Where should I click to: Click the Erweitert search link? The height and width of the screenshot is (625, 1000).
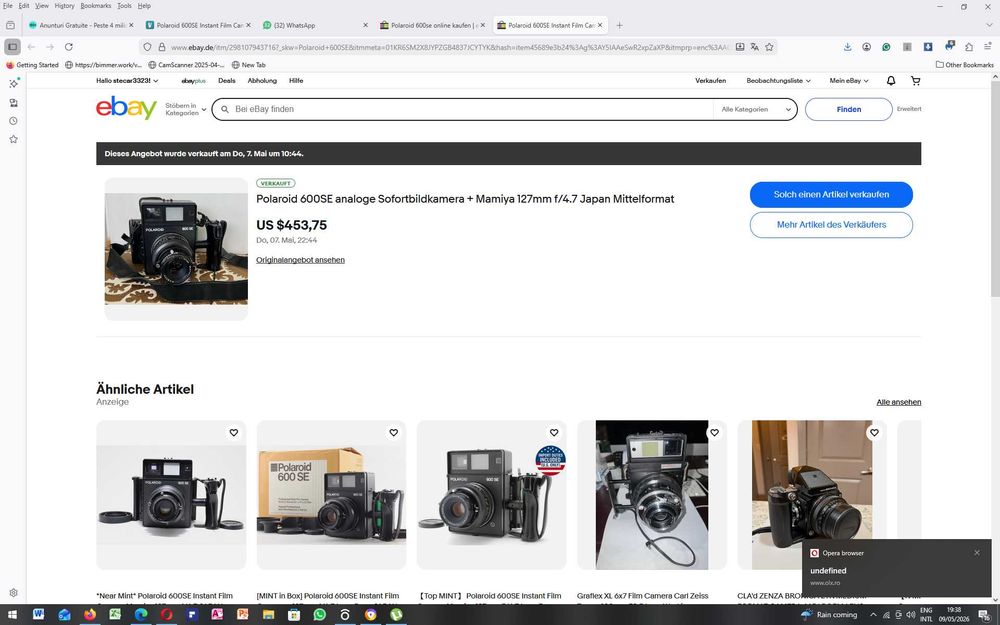click(909, 109)
